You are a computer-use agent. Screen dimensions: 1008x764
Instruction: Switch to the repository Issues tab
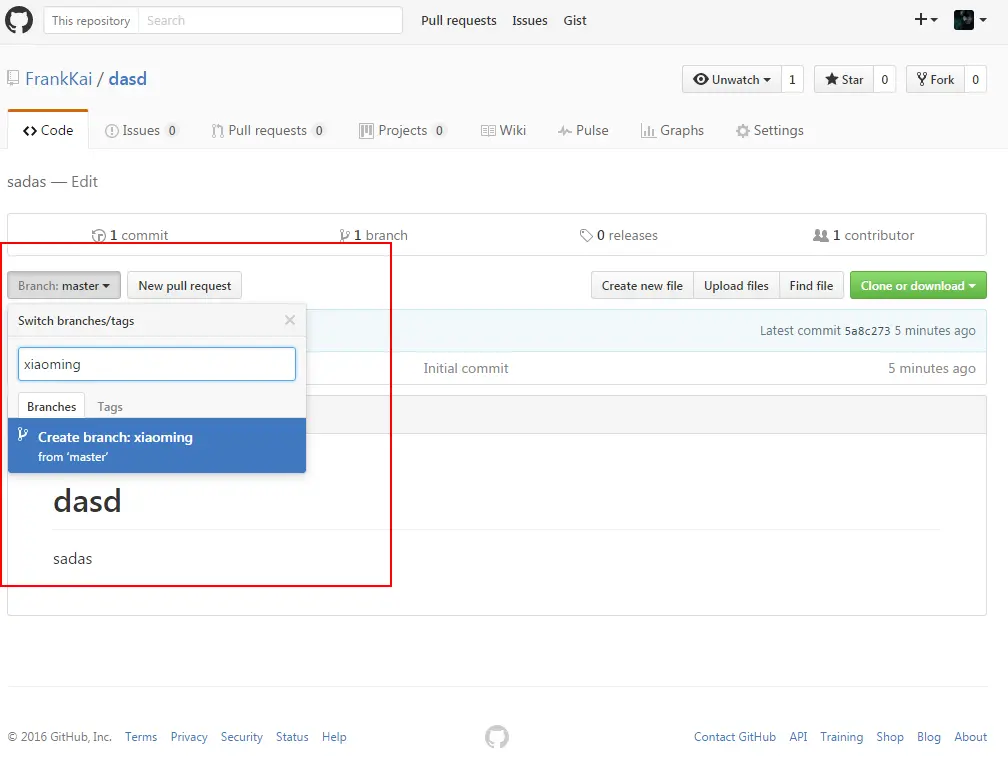pos(141,131)
